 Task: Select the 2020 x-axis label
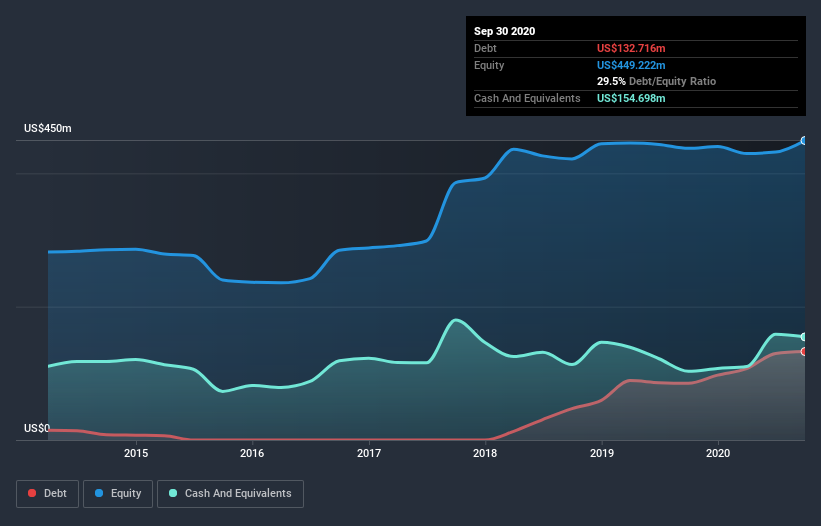point(718,453)
